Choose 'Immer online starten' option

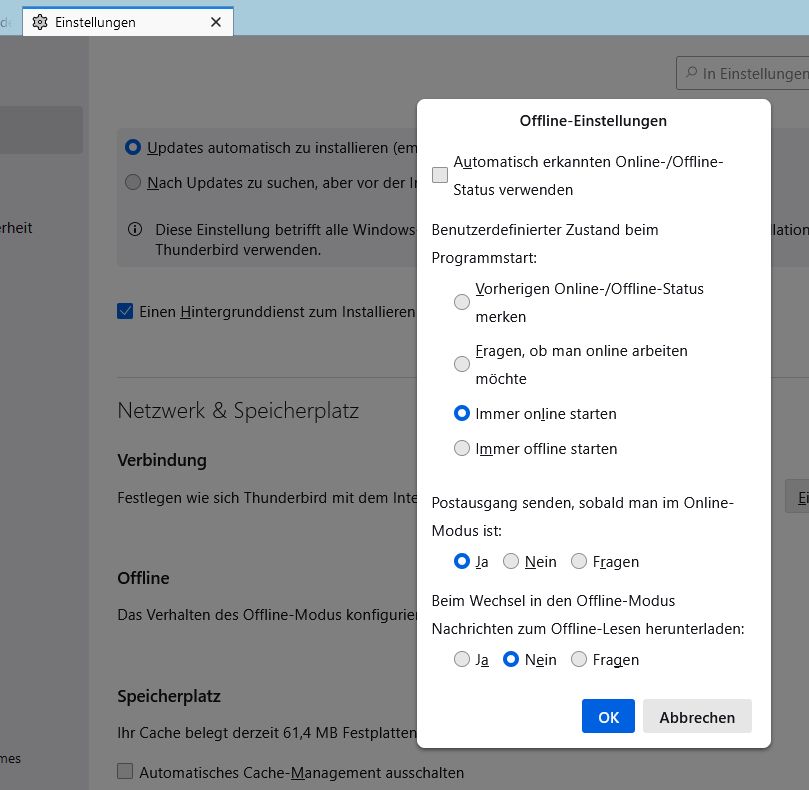point(462,413)
